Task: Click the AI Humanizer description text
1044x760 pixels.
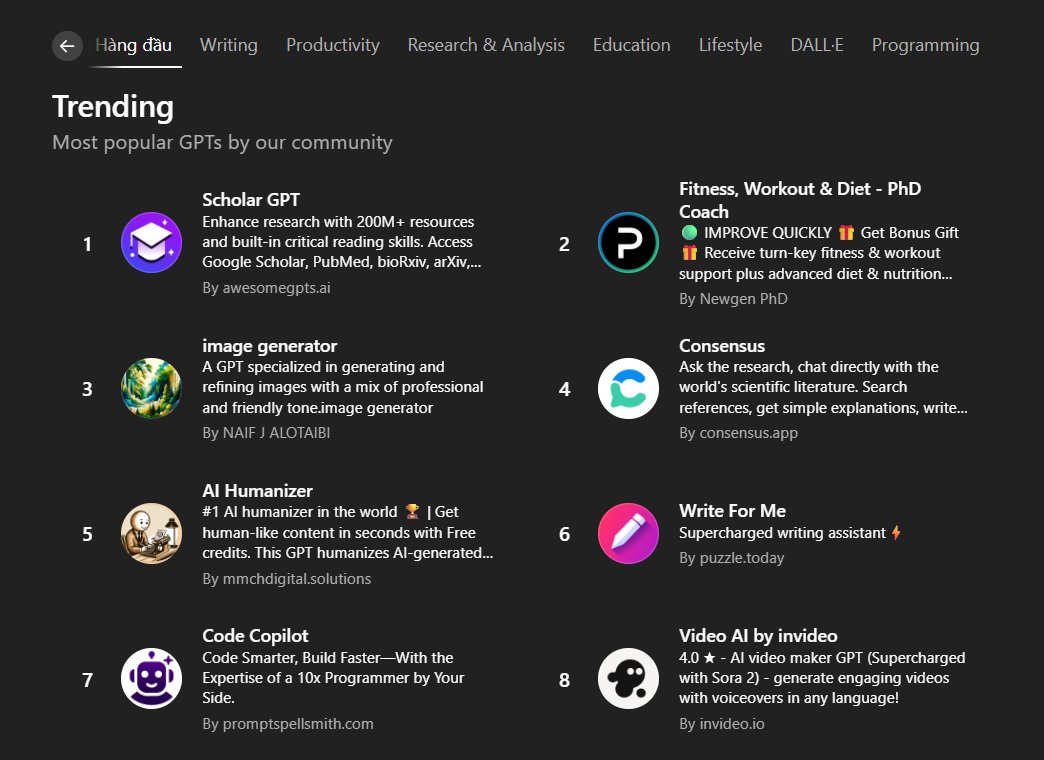Action: click(x=348, y=532)
